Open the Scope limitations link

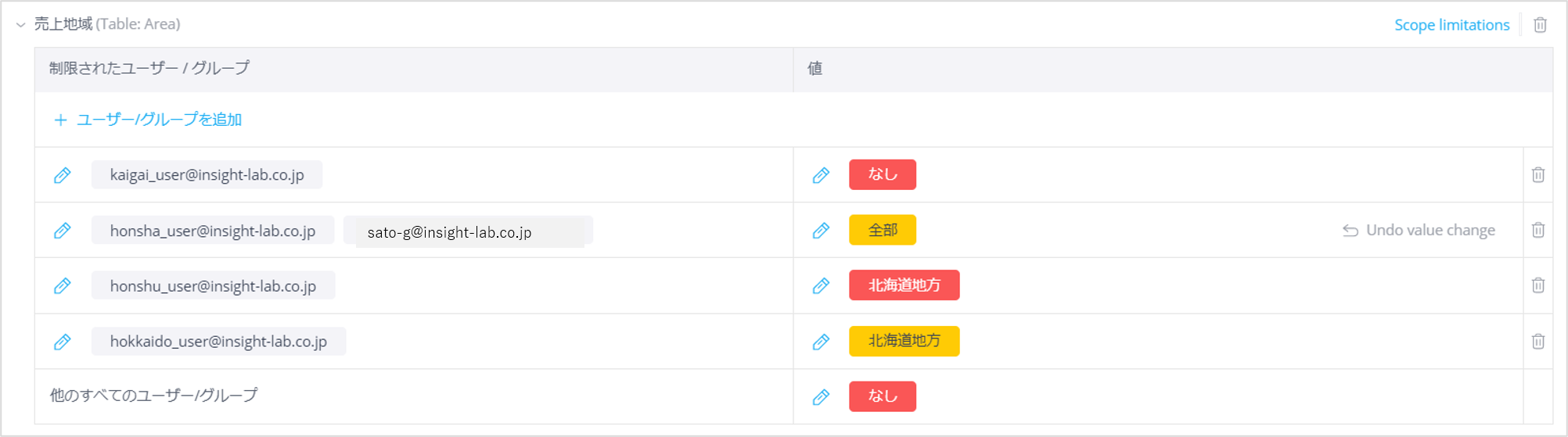pyautogui.click(x=1451, y=25)
